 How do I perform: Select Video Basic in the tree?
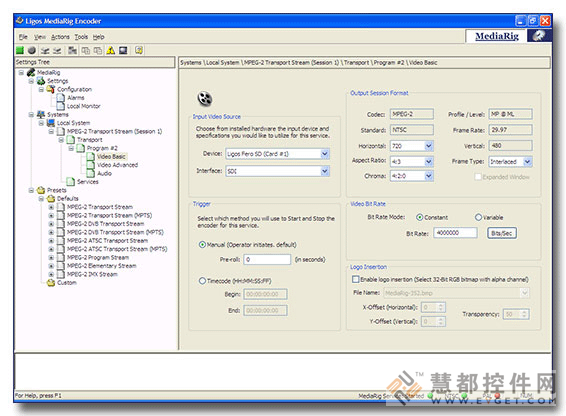click(x=112, y=156)
